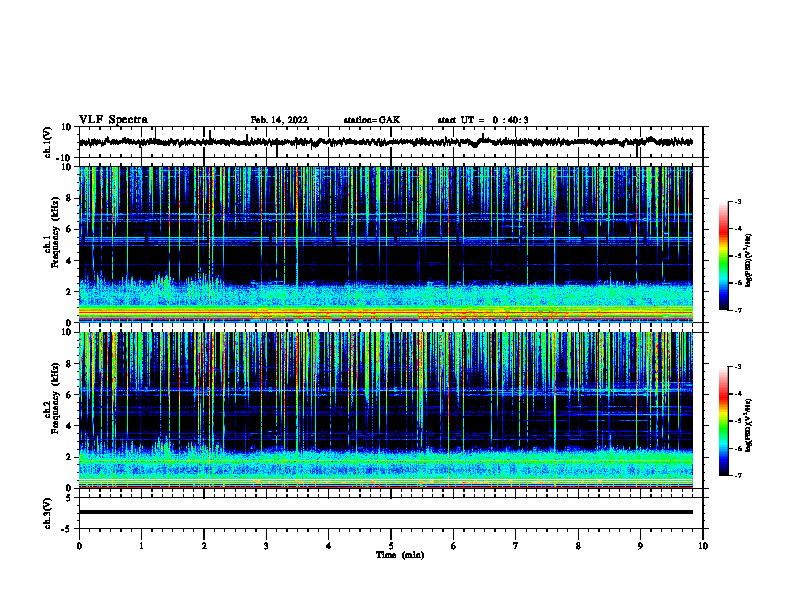Click the "start UT = 0 : 40: 3" text
792x612 pixels.
coord(483,120)
